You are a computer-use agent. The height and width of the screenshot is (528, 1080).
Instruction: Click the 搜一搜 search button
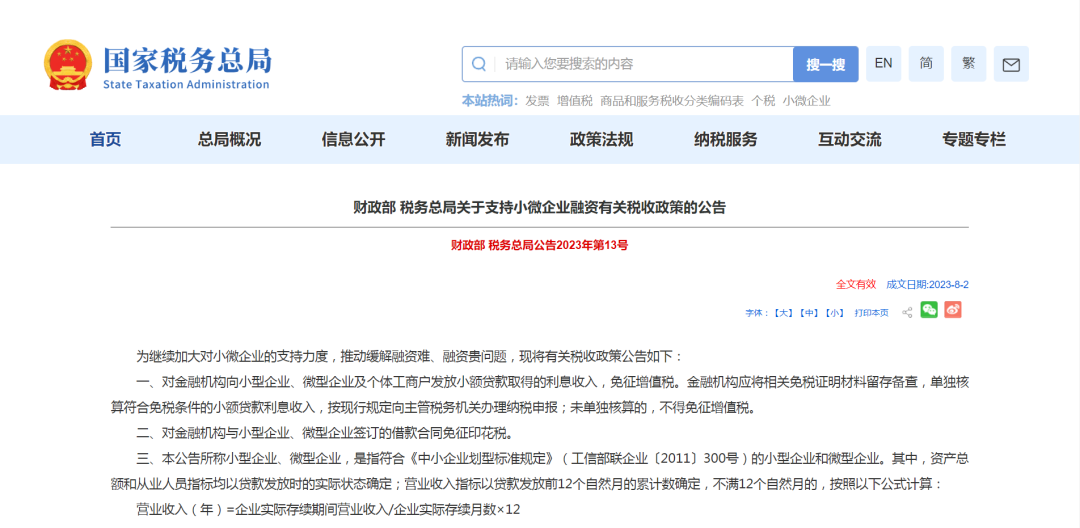[x=826, y=64]
